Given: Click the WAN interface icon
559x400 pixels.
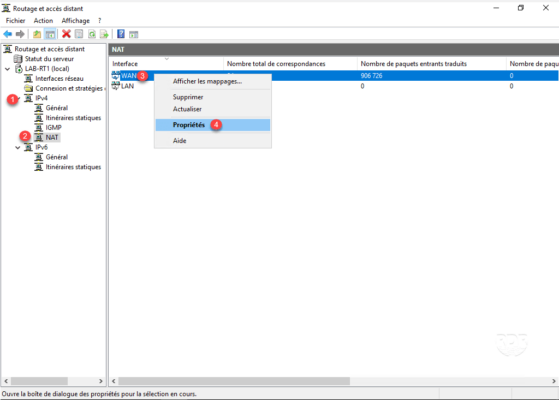Looking at the screenshot, I should tap(116, 76).
